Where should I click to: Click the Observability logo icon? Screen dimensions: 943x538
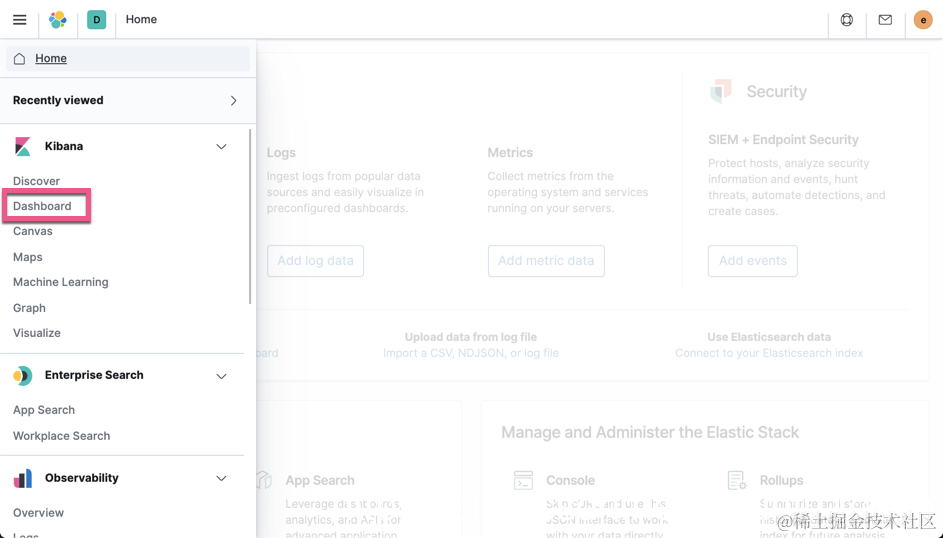click(x=22, y=478)
